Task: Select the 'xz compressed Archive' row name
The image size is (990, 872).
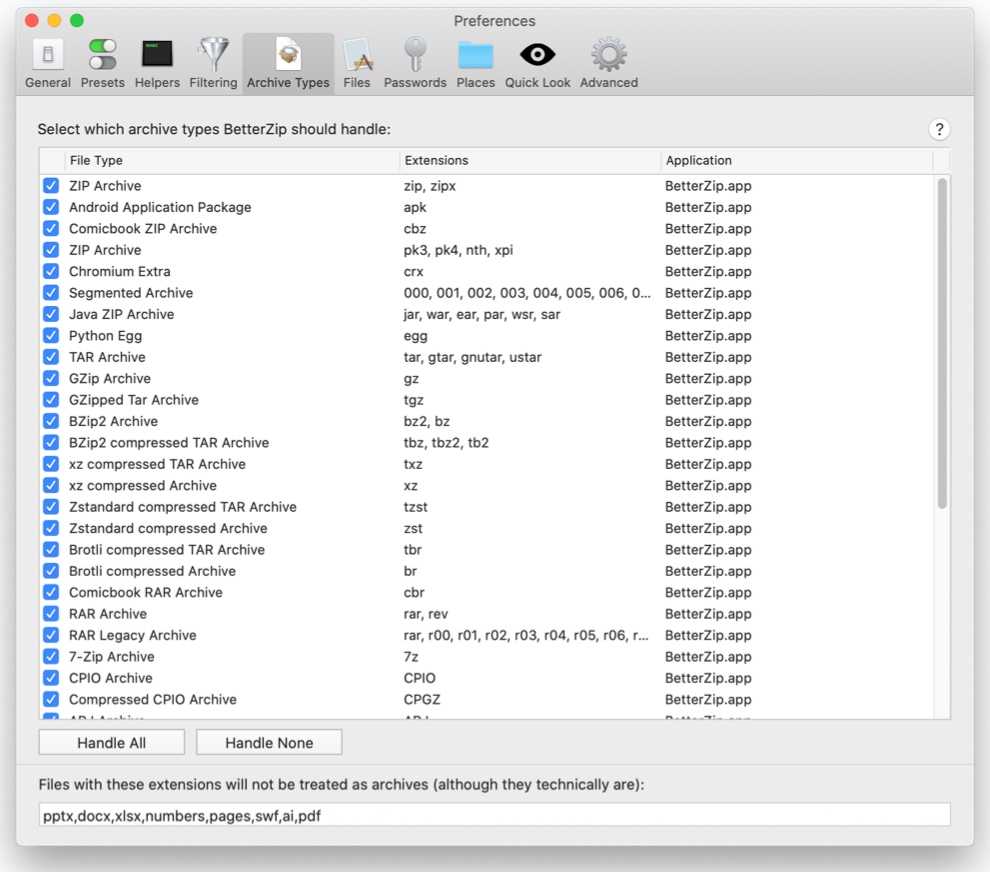Action: click(143, 486)
